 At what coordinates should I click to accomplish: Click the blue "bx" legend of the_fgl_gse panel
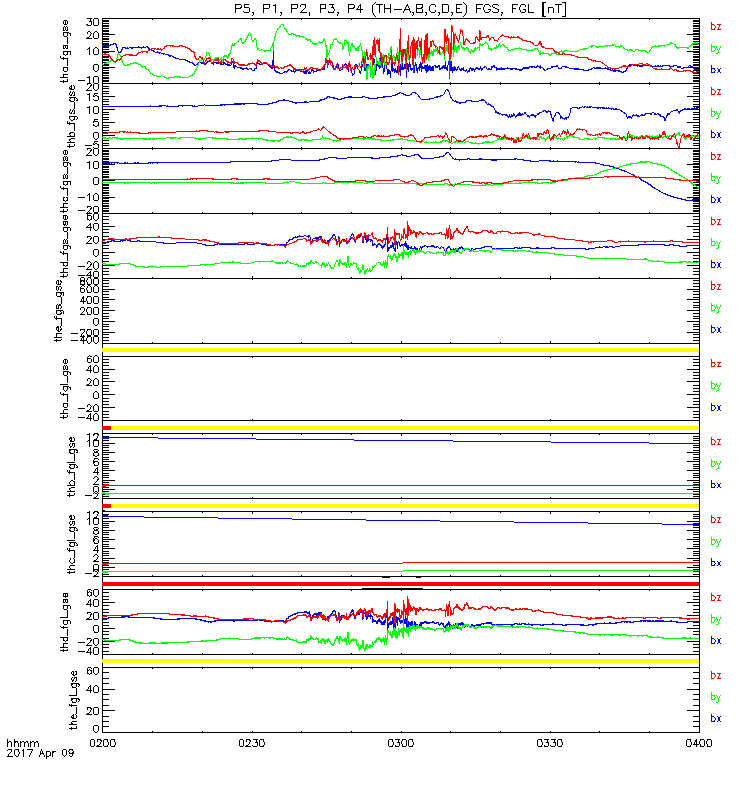pos(716,718)
